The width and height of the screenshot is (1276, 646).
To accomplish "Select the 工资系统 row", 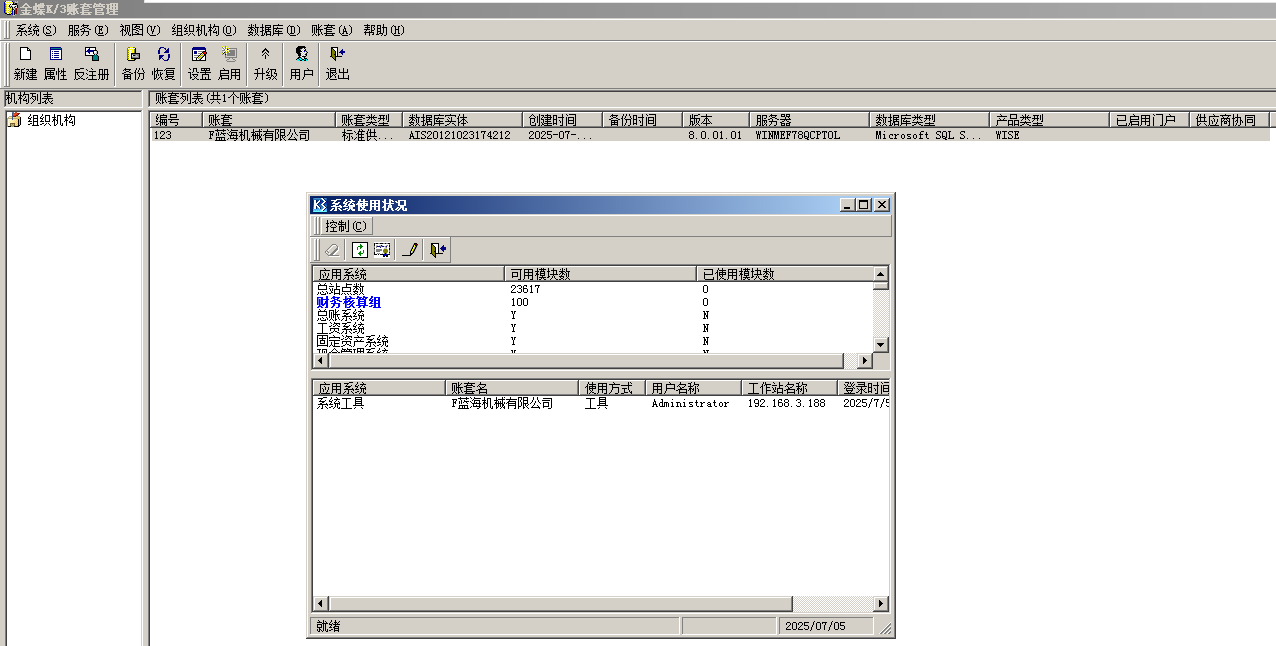I will (592, 328).
